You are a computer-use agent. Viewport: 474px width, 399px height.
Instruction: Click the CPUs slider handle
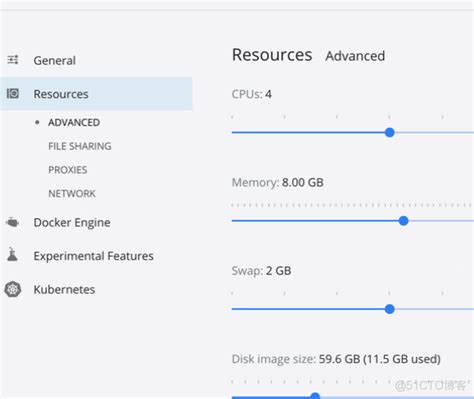pos(389,132)
